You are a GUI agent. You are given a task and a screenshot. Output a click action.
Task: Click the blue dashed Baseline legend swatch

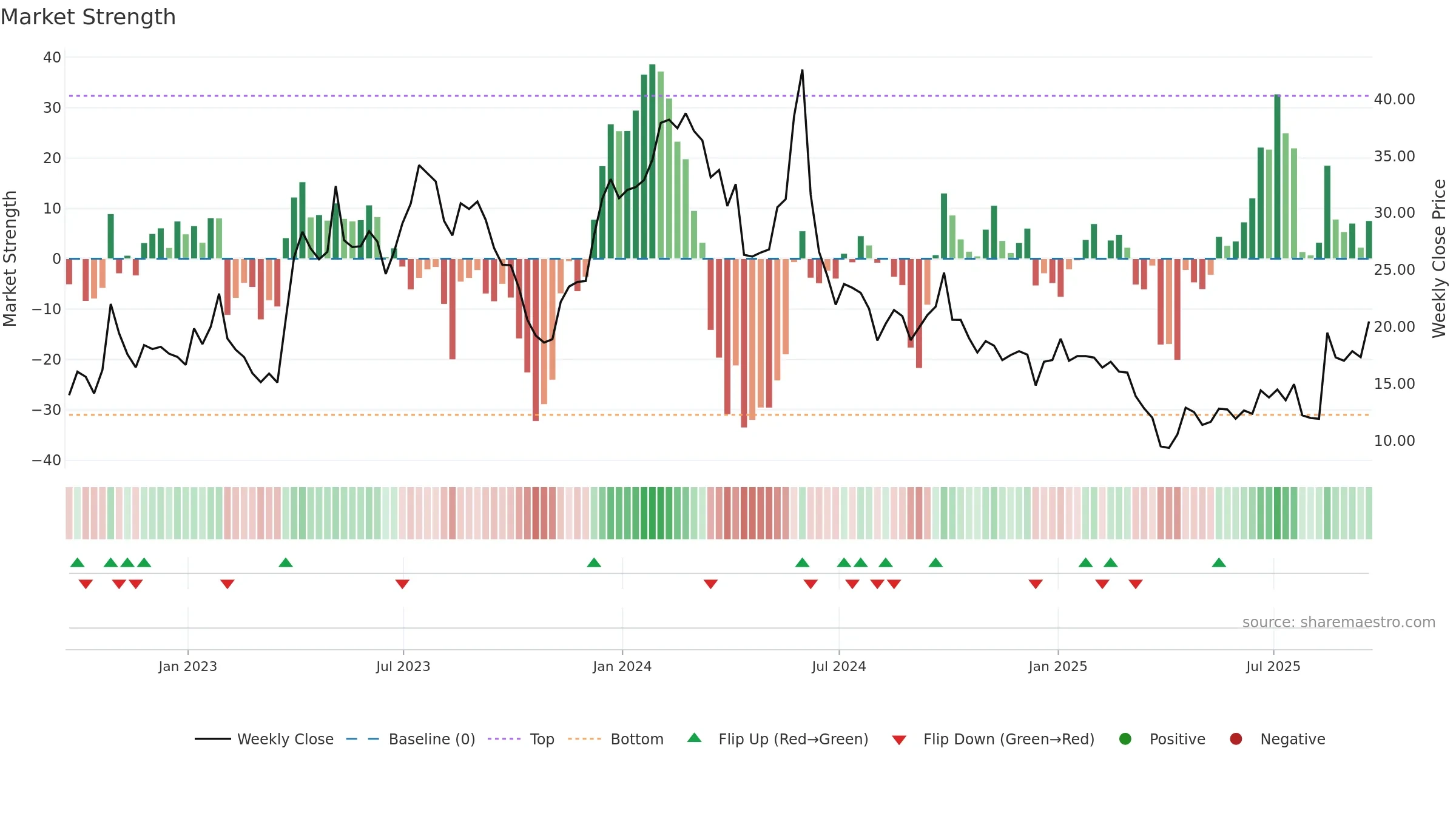tap(363, 739)
